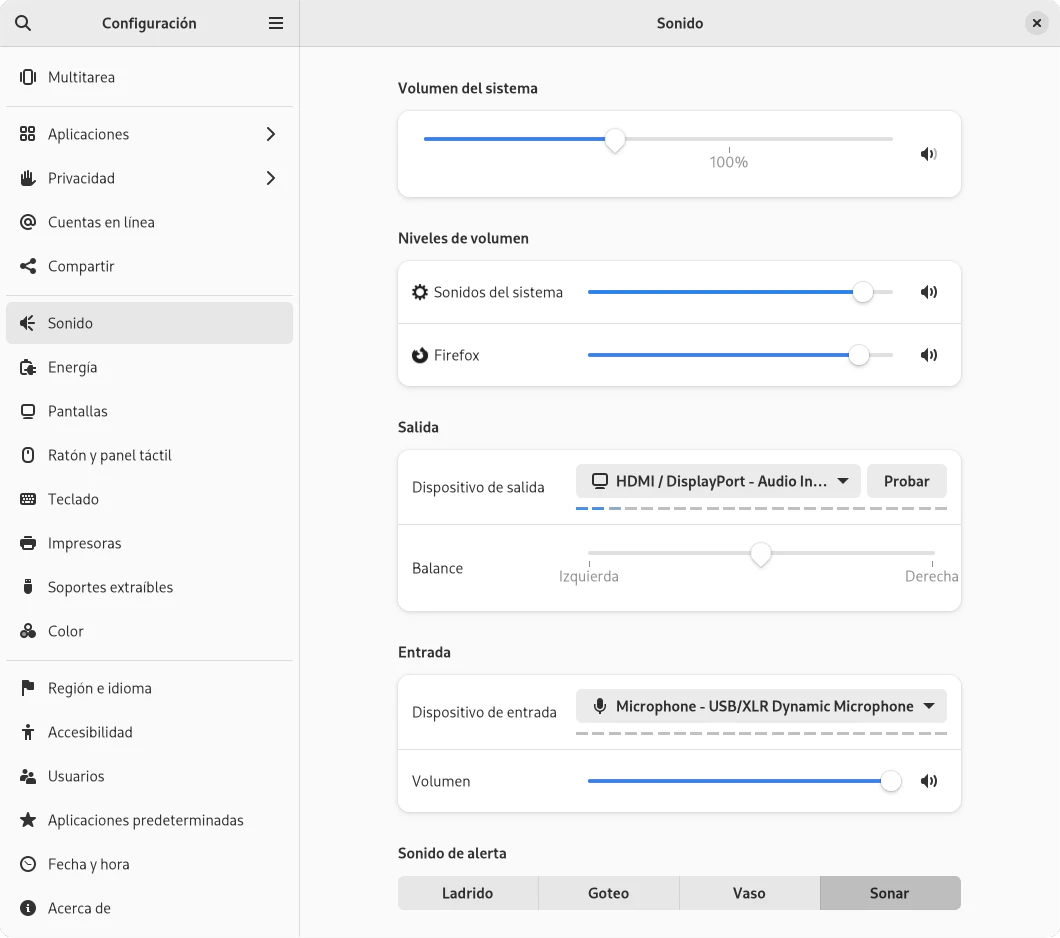
Task: Choose the Goteo alert sound
Action: pyautogui.click(x=608, y=893)
